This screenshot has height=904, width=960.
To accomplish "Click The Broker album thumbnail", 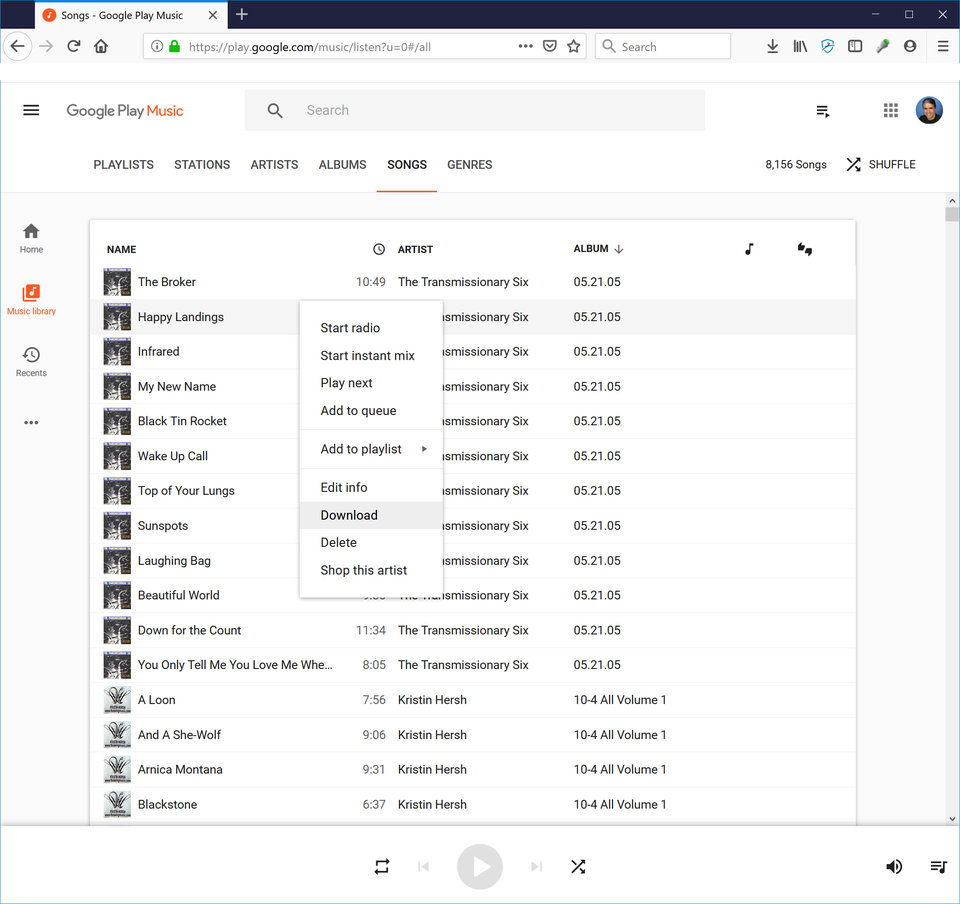I will click(x=117, y=282).
